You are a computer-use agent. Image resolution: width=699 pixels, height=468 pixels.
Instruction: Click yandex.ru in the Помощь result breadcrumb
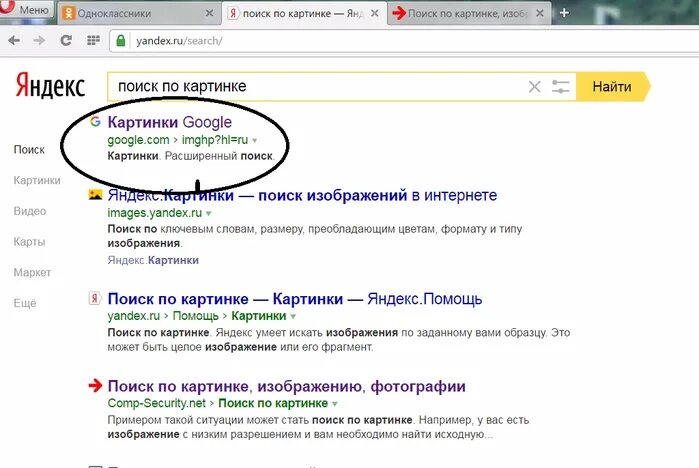pyautogui.click(x=133, y=316)
